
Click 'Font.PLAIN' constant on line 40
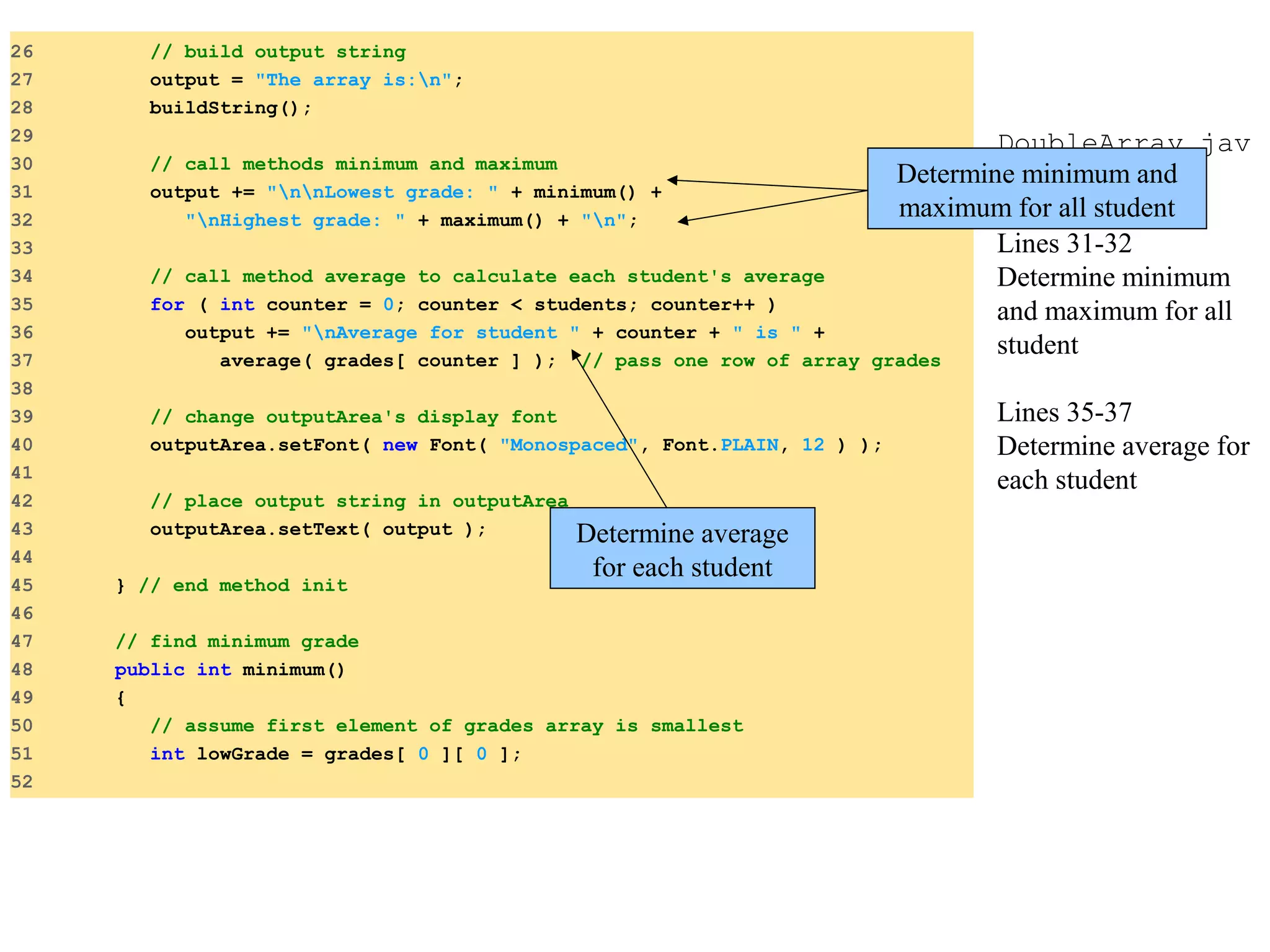(721, 445)
